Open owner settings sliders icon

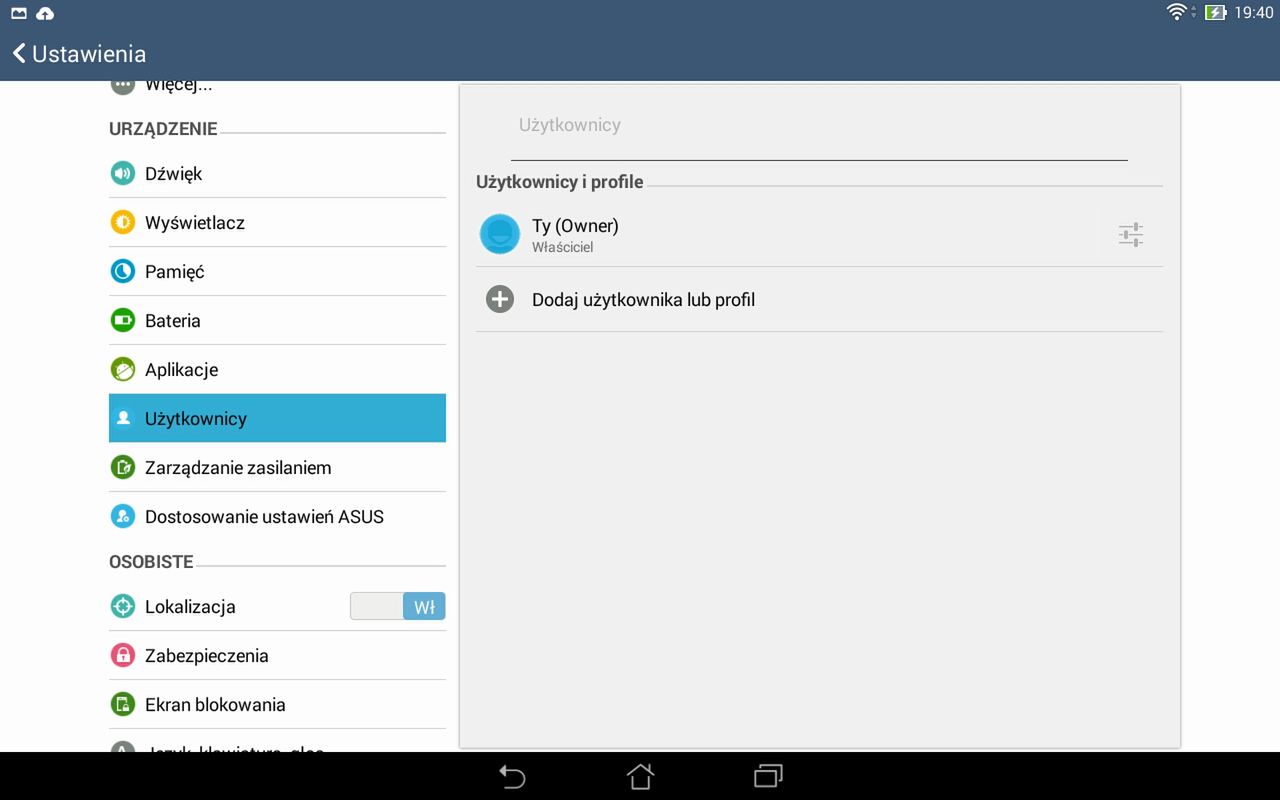tap(1131, 235)
